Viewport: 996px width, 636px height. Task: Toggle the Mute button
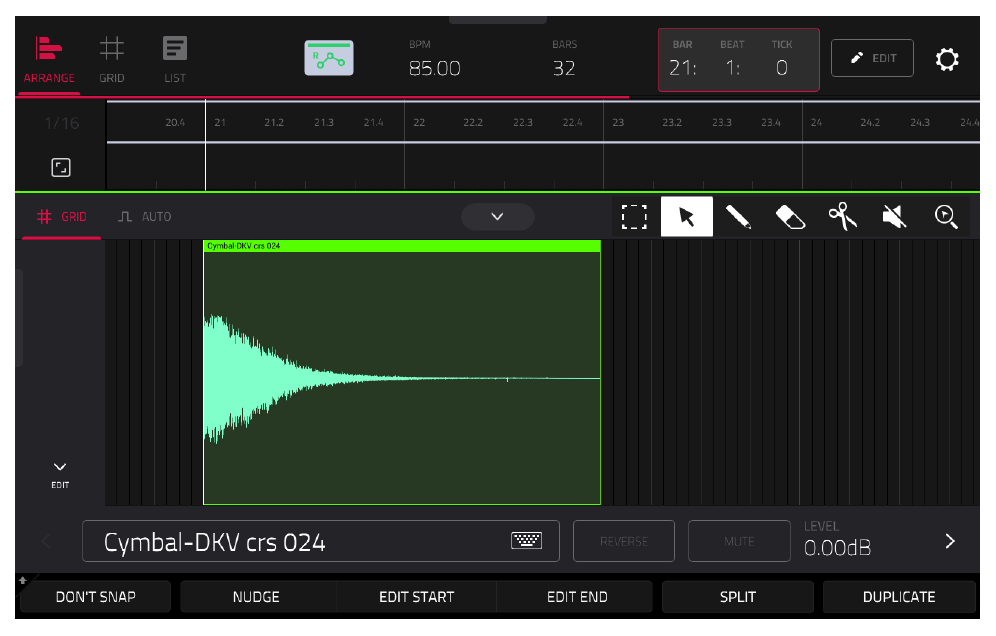coord(739,541)
